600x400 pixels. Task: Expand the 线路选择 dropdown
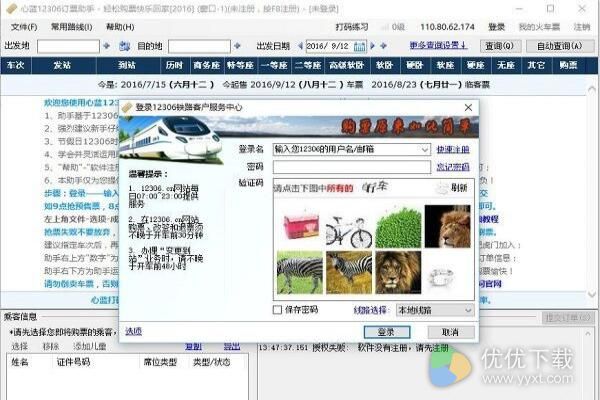(435, 310)
